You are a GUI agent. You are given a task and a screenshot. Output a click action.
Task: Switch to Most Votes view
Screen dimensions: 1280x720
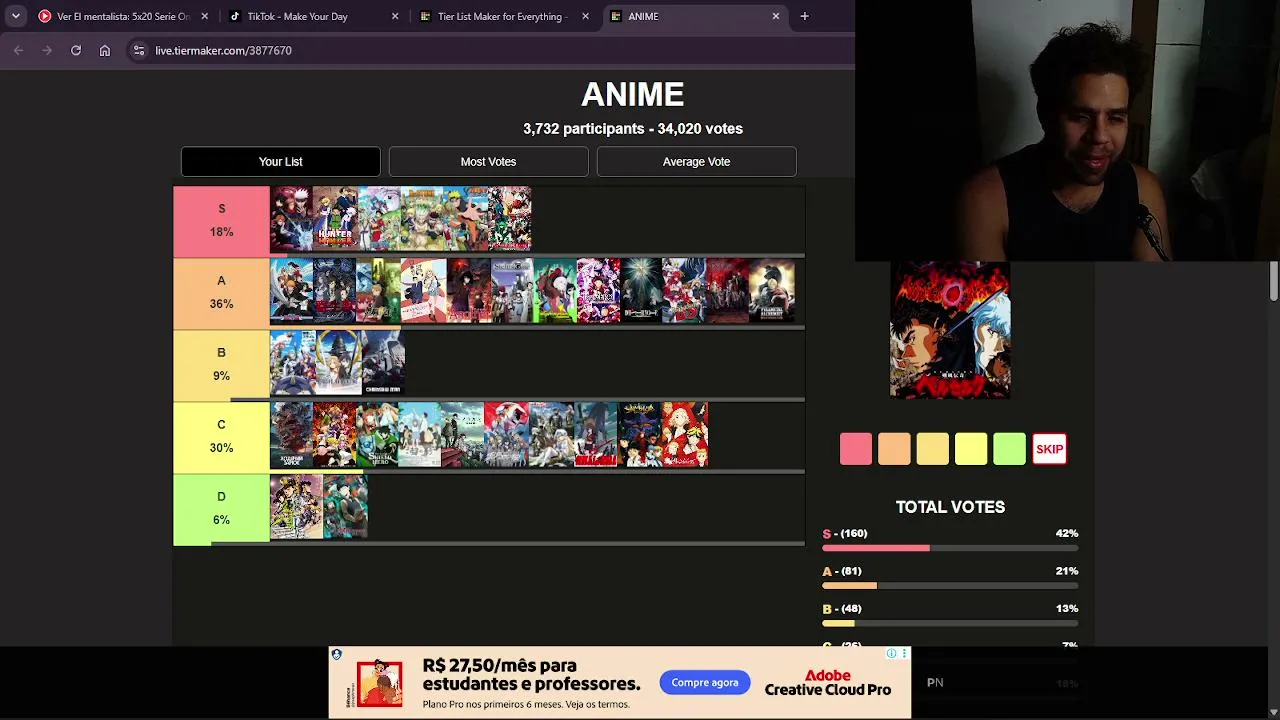click(488, 161)
